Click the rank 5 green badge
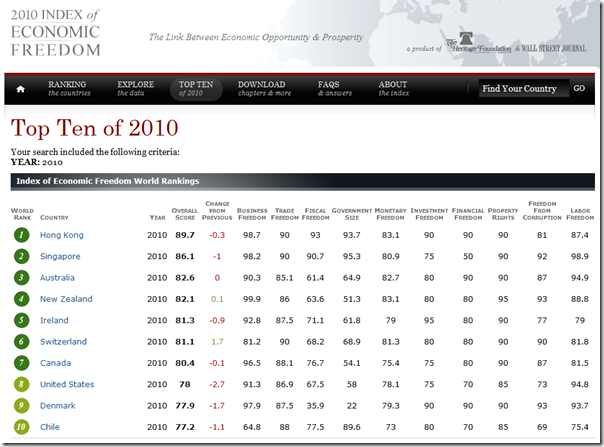This screenshot has height=447, width=604. (22, 320)
